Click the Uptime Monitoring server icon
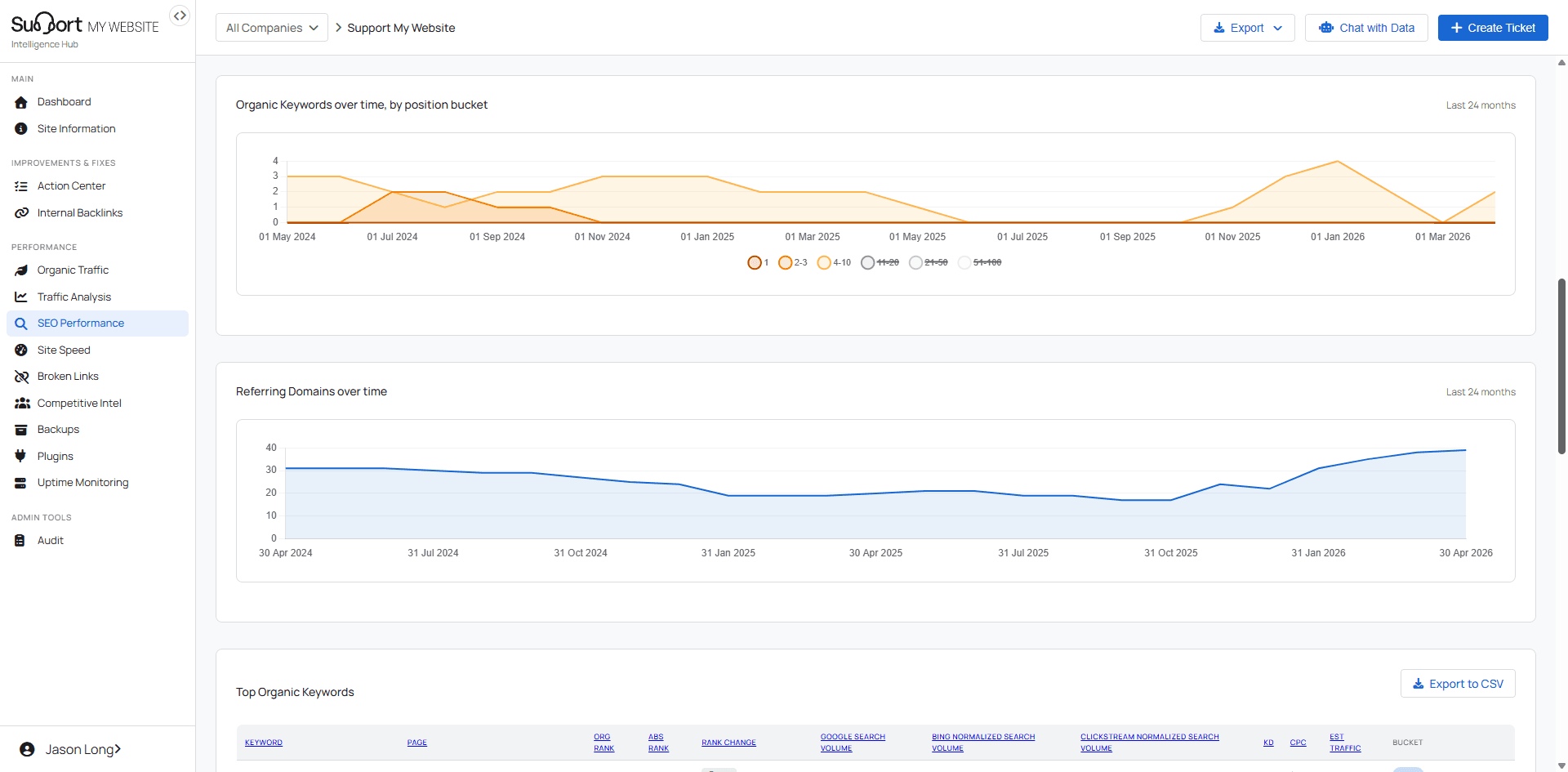The image size is (1568, 772). click(21, 483)
